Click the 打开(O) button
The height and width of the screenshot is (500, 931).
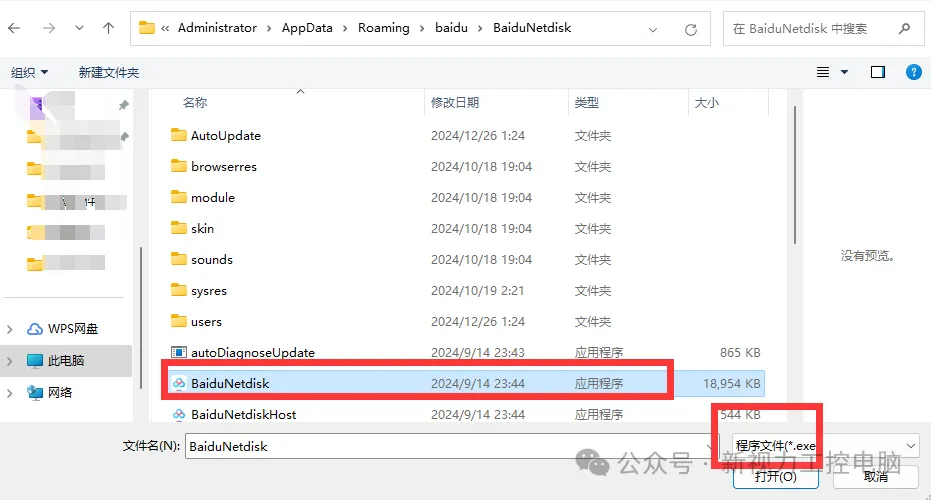[x=775, y=476]
